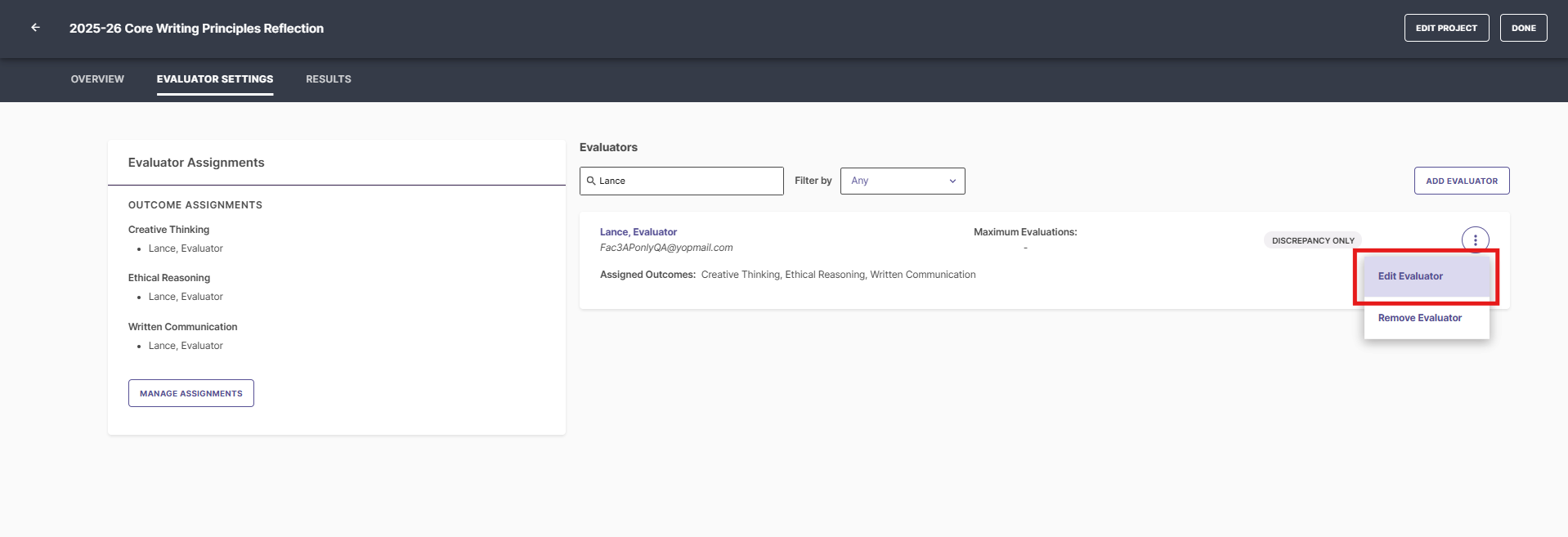
Task: Click the project title 2025-26 Core Writing Principles Reflection
Action: pos(196,29)
